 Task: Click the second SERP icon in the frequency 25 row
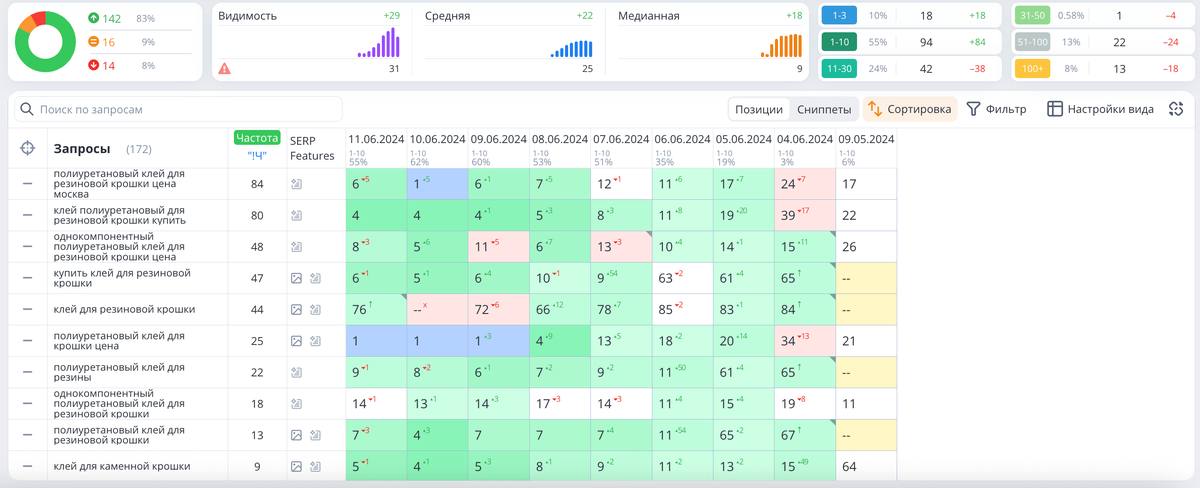pyautogui.click(x=315, y=341)
